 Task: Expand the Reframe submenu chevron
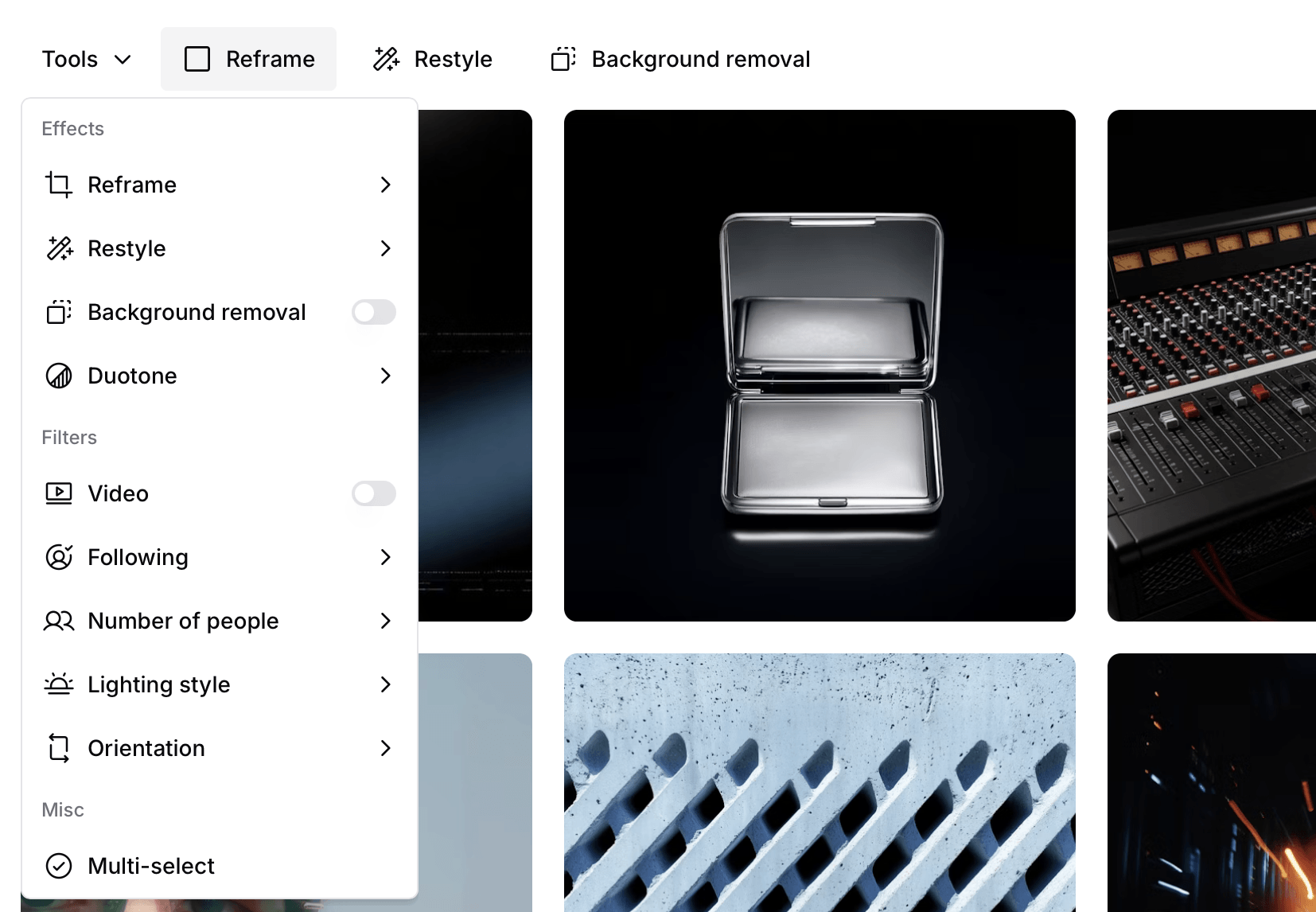click(386, 185)
